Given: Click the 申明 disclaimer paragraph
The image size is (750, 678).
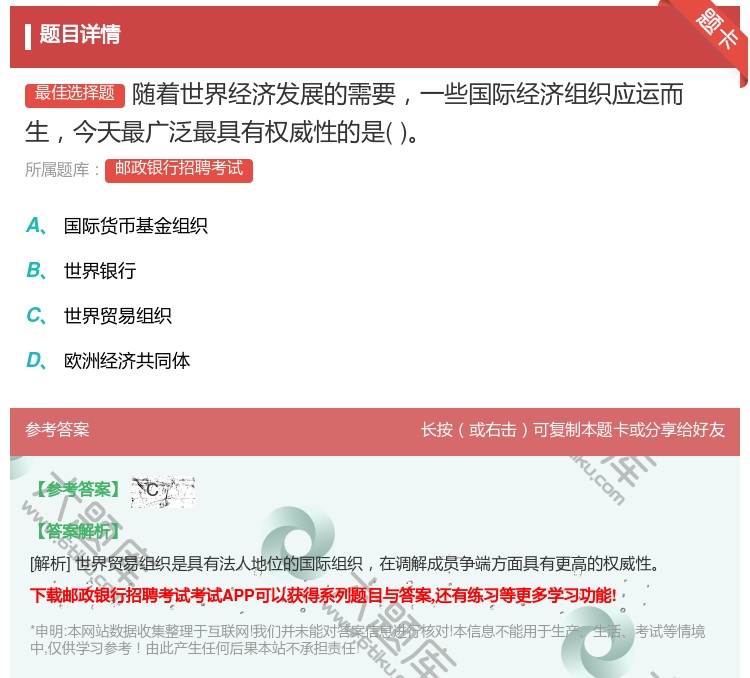Looking at the screenshot, I should click(x=367, y=640).
